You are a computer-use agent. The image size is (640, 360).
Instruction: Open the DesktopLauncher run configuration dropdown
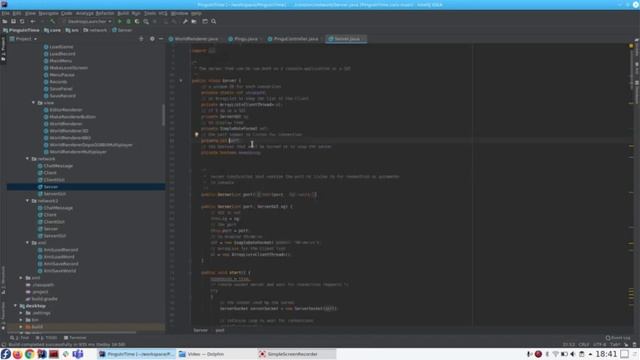point(88,21)
